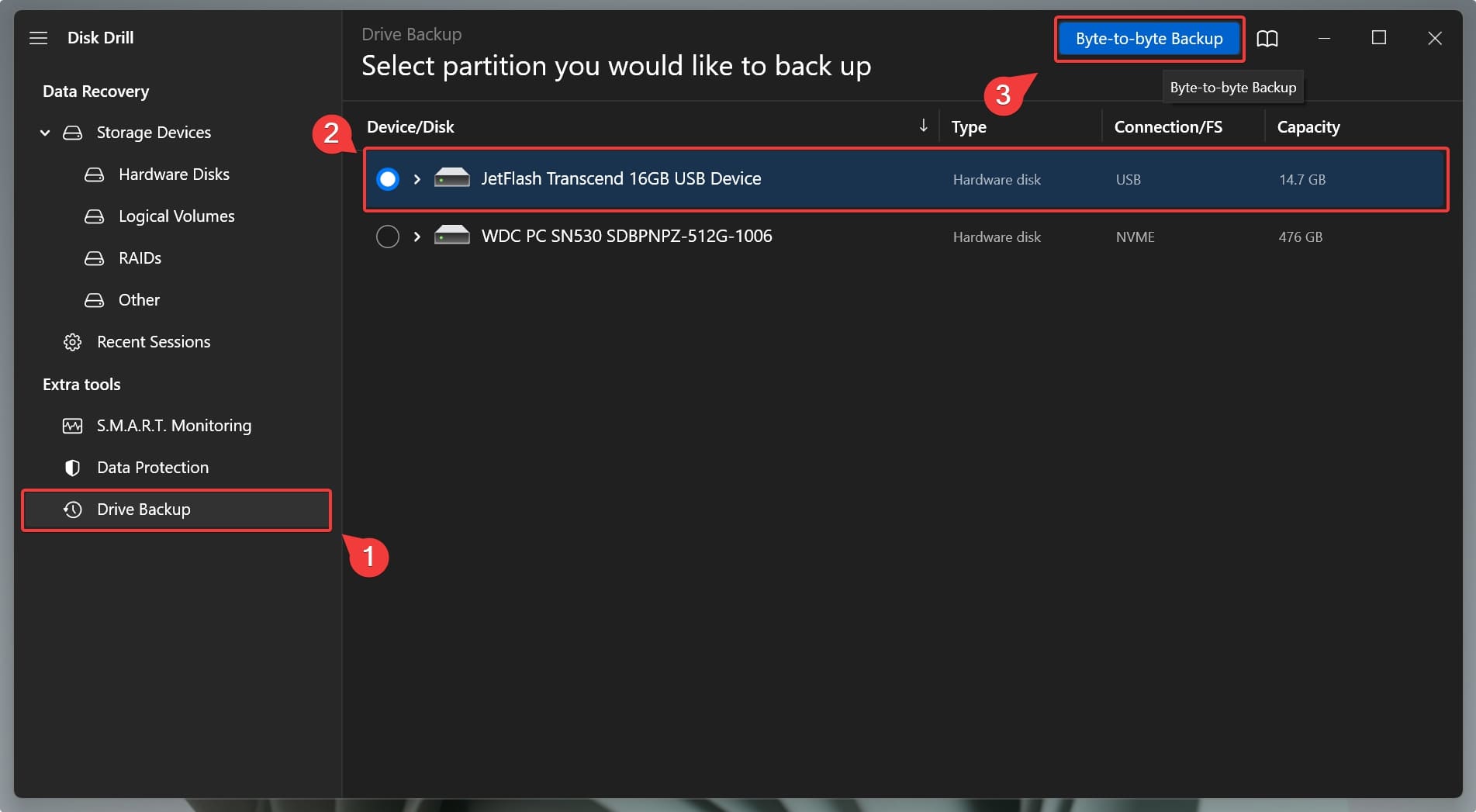The width and height of the screenshot is (1476, 812).
Task: Sort by the Device/Disk column header
Action: click(x=410, y=127)
